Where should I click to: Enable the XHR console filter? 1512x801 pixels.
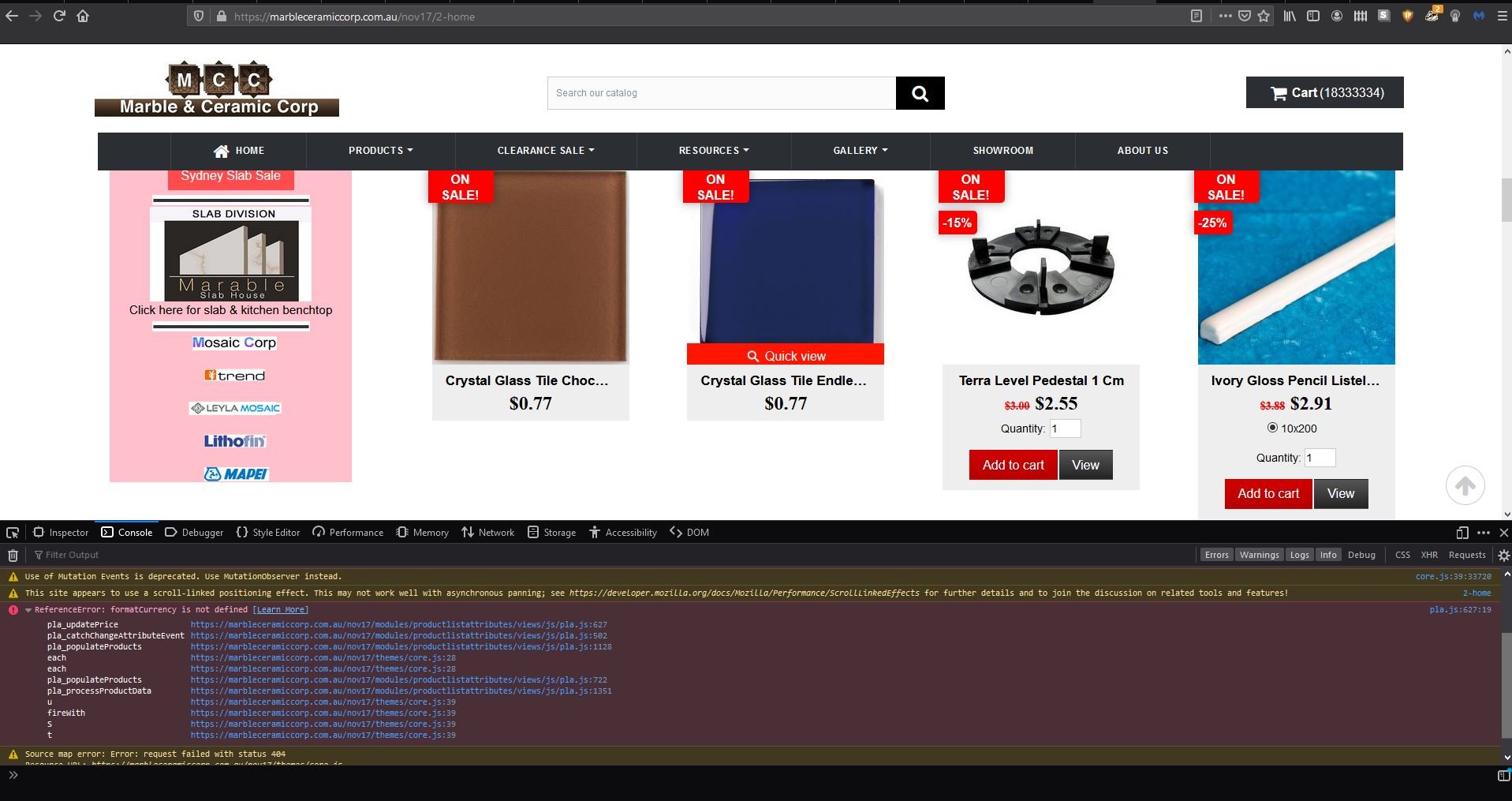1429,555
